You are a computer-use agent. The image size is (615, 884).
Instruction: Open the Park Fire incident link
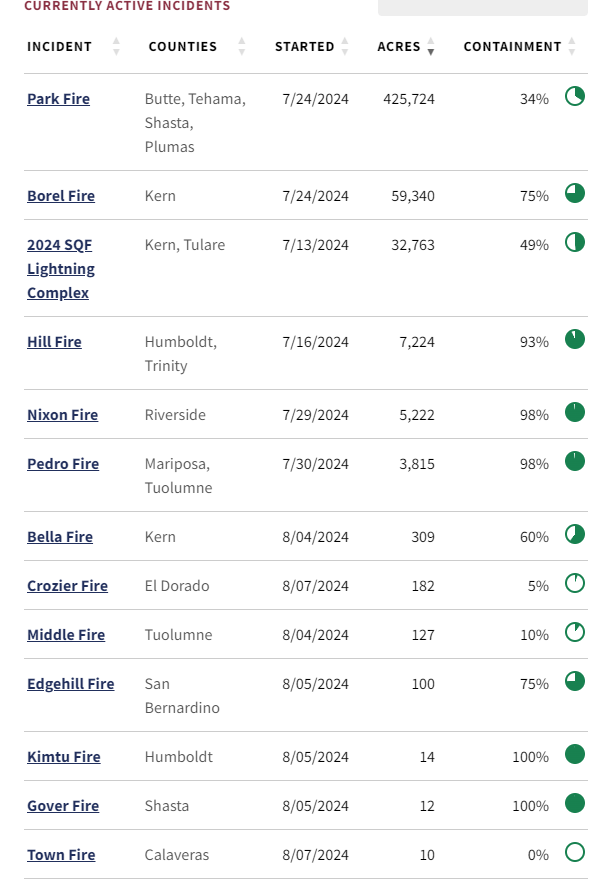tap(59, 99)
